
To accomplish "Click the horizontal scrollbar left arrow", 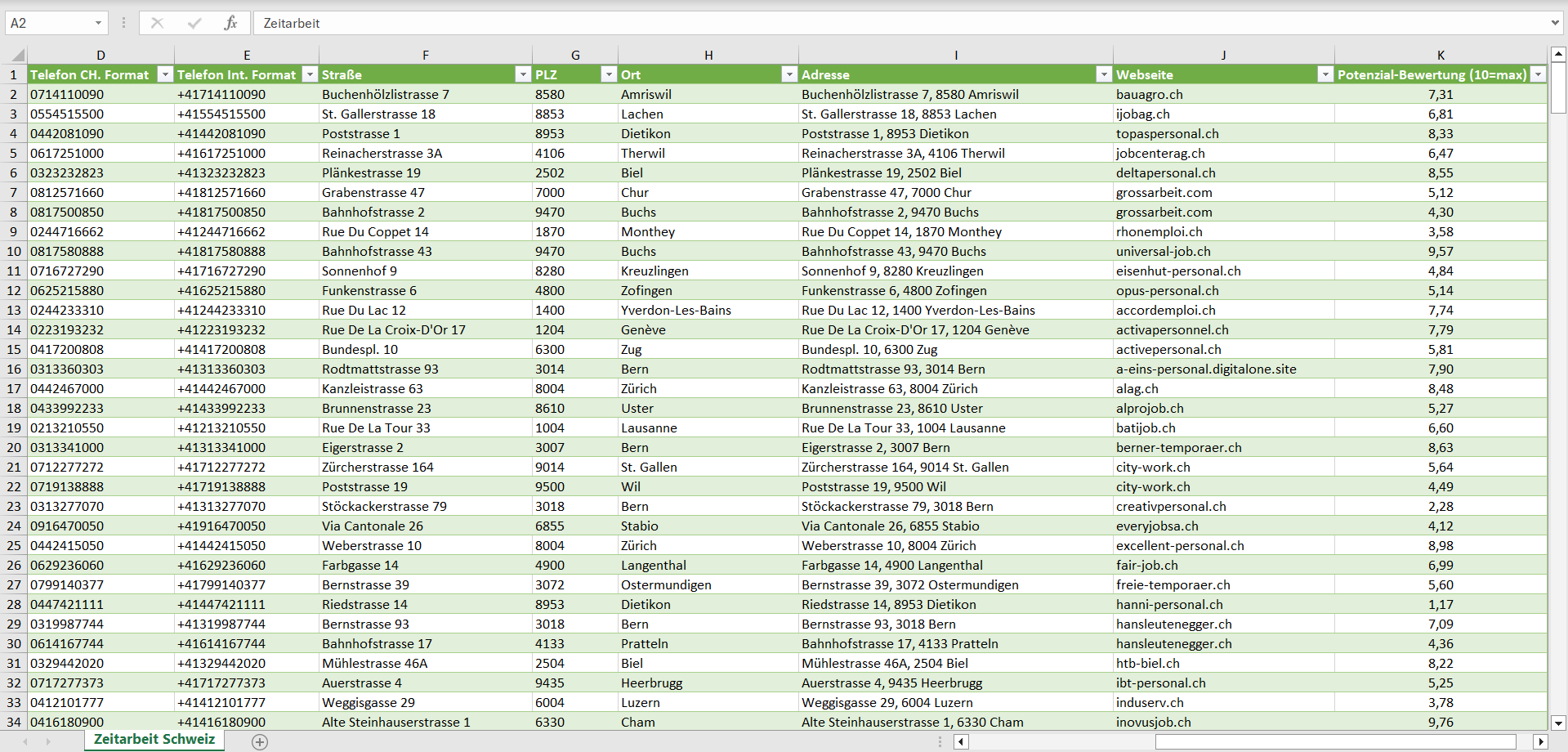I will [962, 742].
